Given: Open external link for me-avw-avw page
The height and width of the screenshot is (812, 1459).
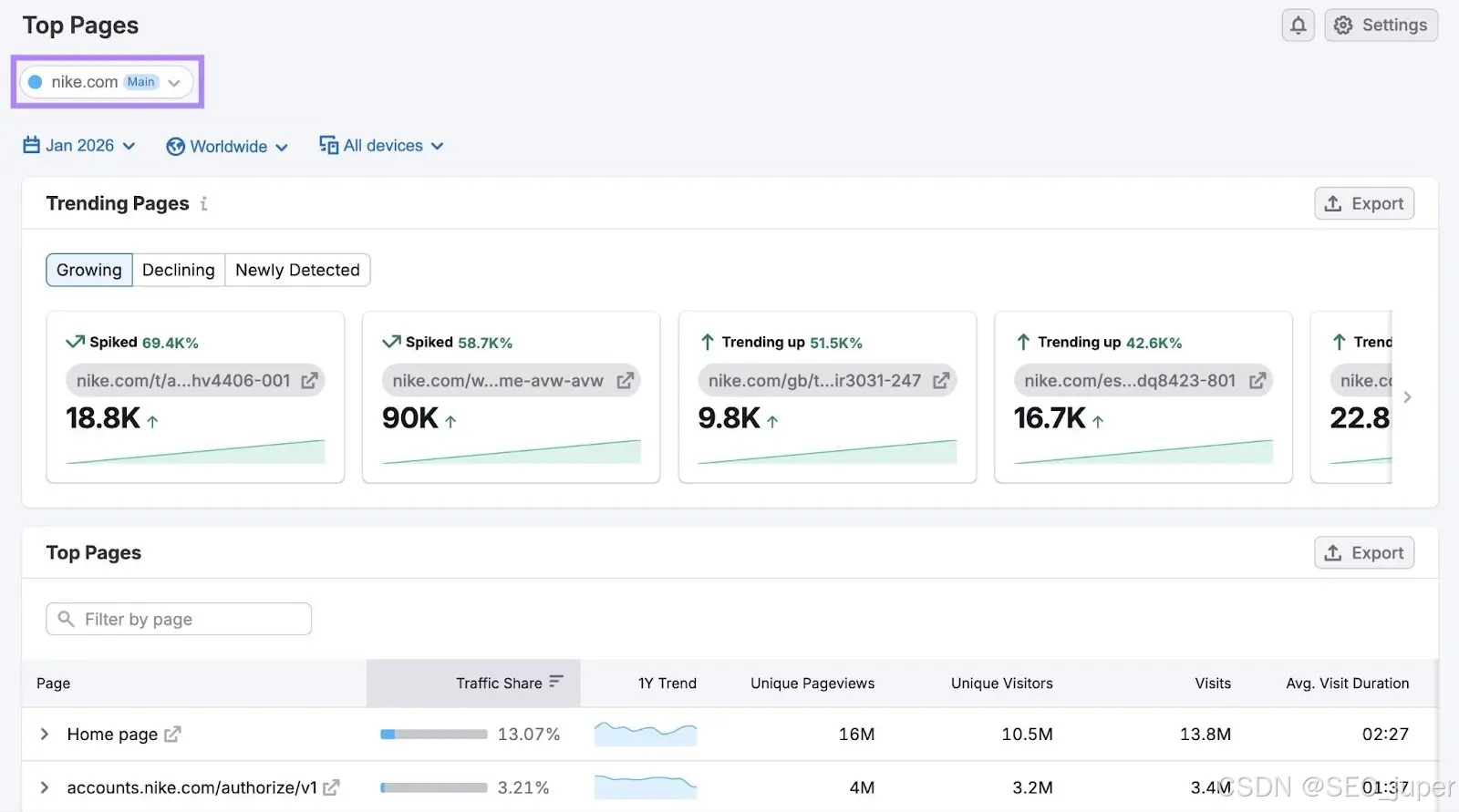Looking at the screenshot, I should pos(625,381).
